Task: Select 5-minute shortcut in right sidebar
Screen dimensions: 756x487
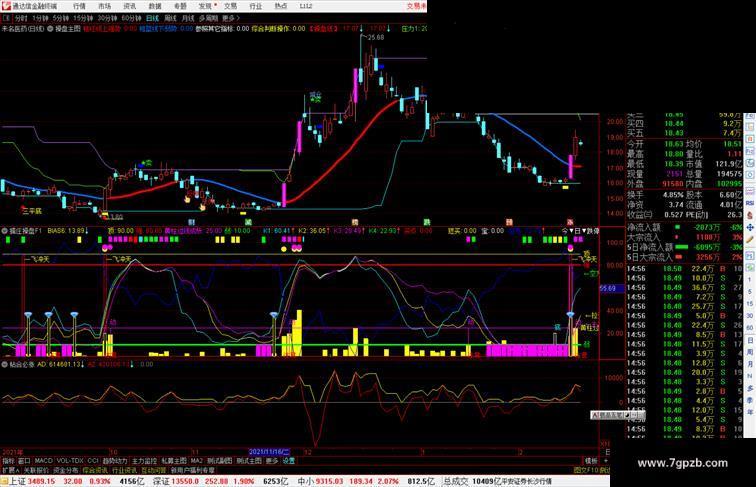Action: click(x=750, y=292)
